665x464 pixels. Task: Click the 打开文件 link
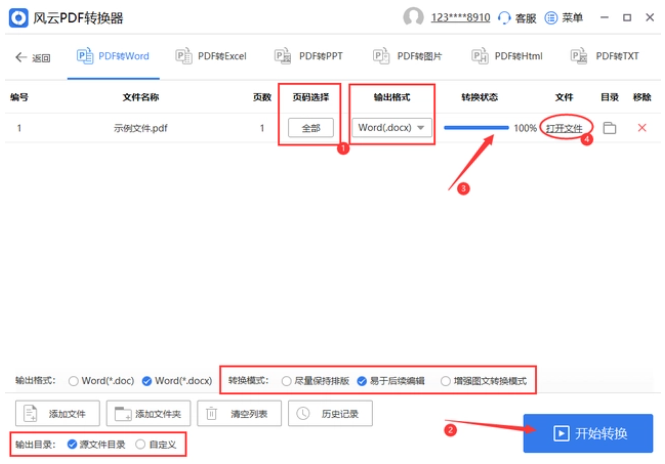(x=564, y=128)
